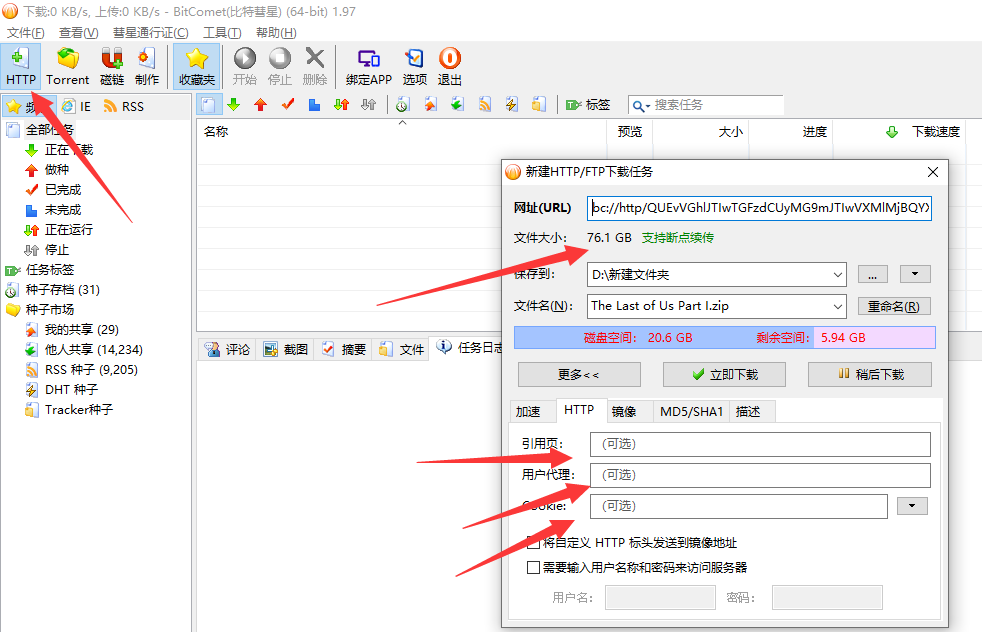Switch to the IE tab in sidebar
982x632 pixels.
click(x=76, y=106)
